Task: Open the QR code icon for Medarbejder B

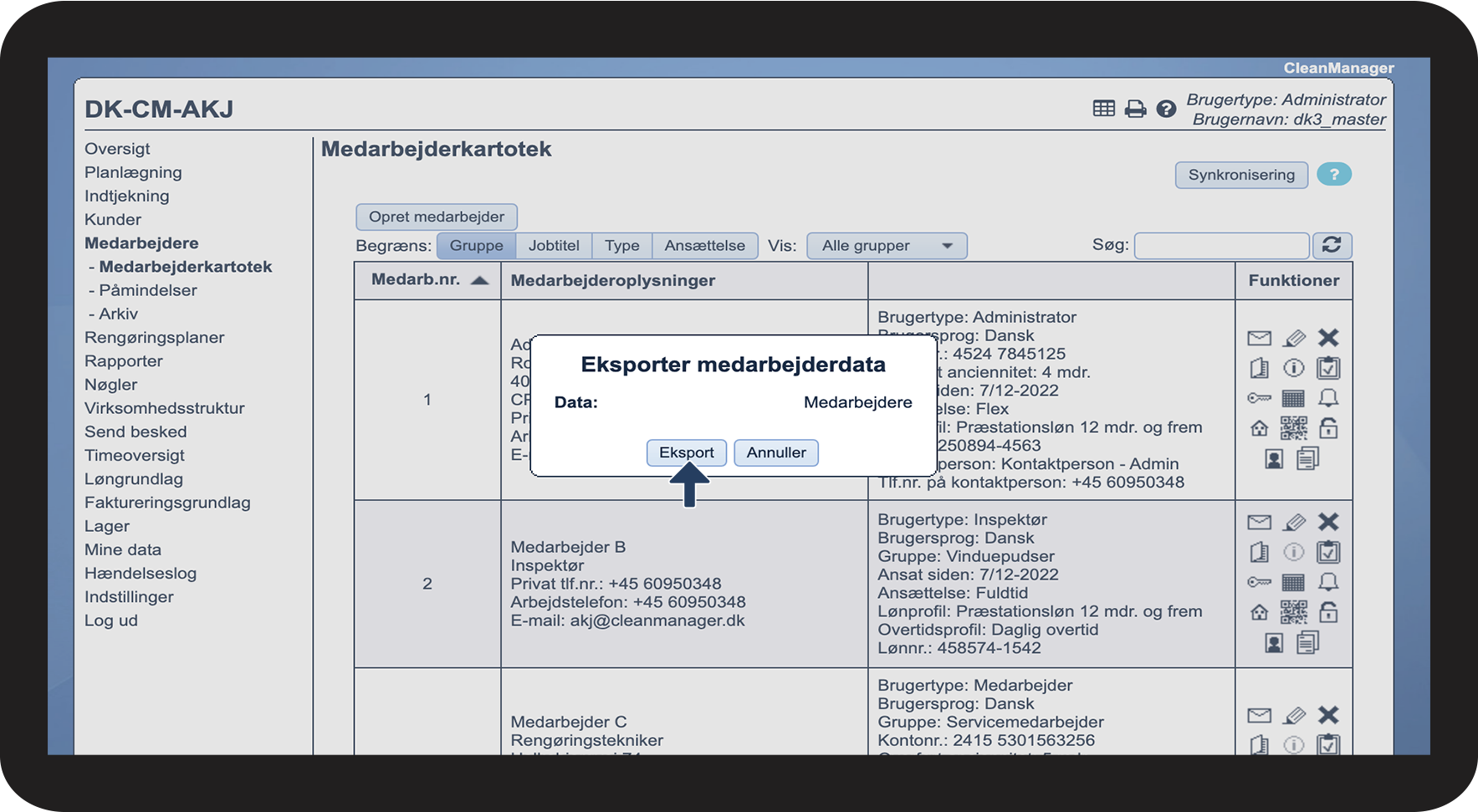Action: pos(1293,613)
